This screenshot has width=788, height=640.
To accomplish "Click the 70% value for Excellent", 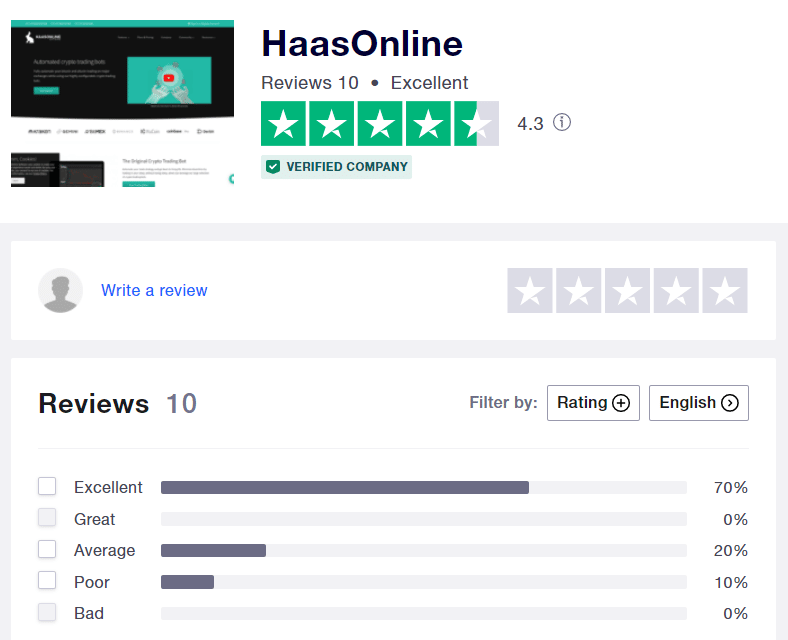I will click(x=731, y=487).
